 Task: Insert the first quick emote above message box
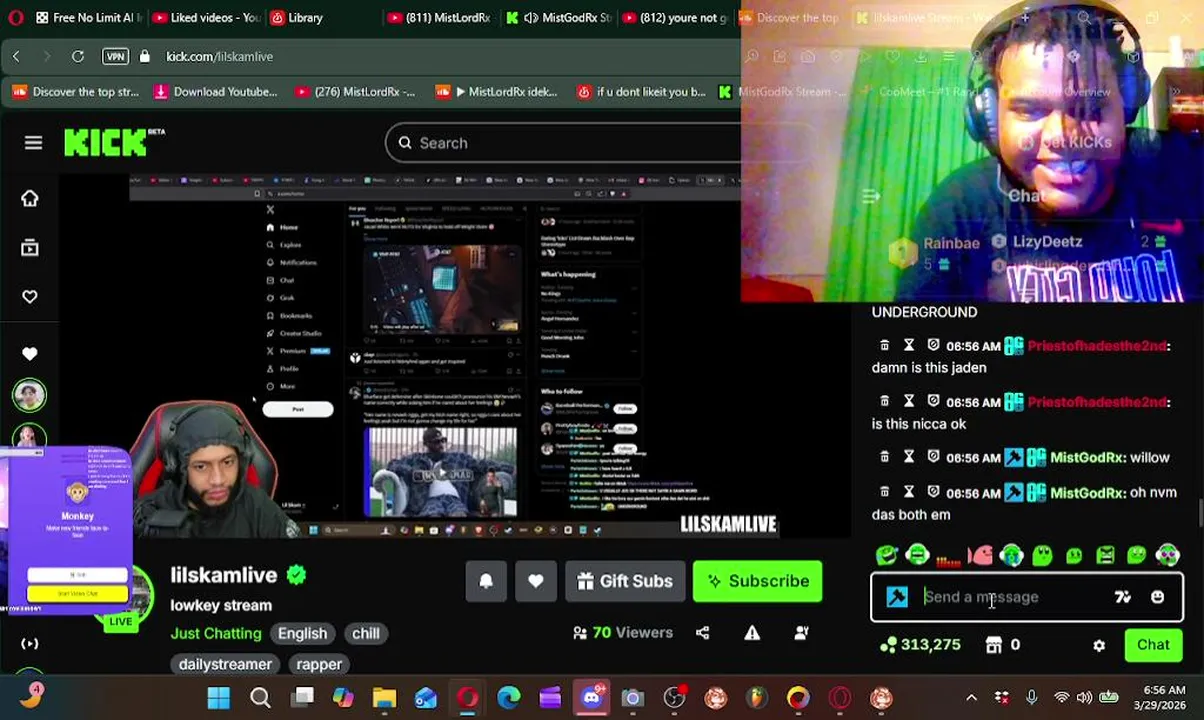(887, 554)
